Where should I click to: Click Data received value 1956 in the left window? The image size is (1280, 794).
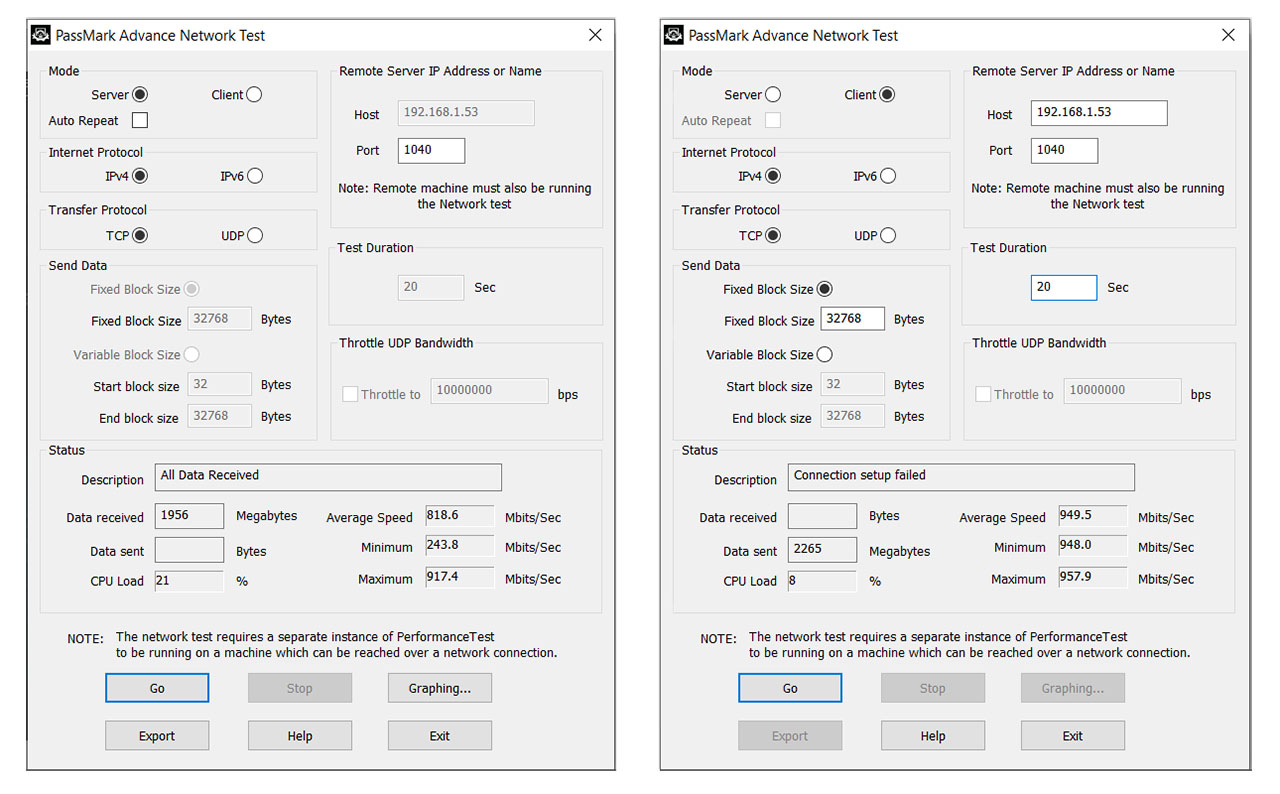point(189,516)
